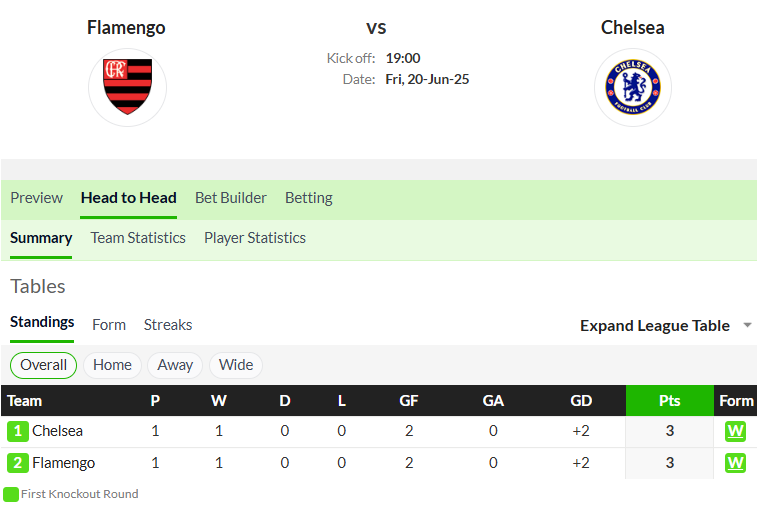Click the First Knockout Round legend square
Screen dimensions: 757x520
[x=11, y=494]
